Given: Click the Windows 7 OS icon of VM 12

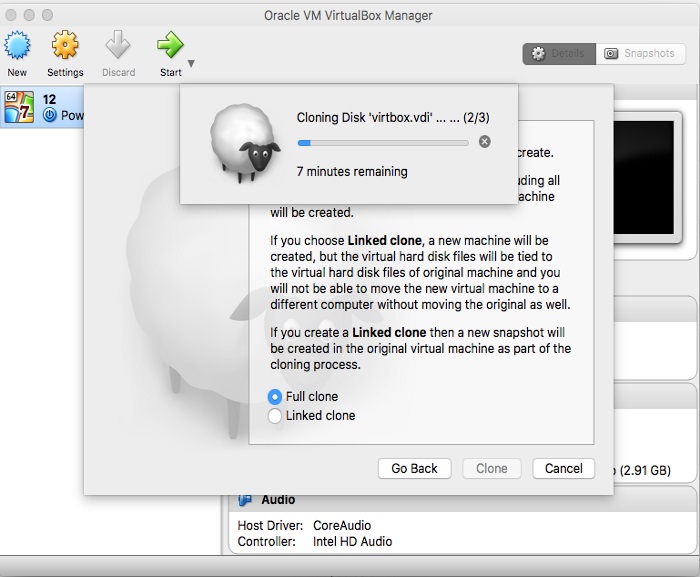Looking at the screenshot, I should [x=19, y=107].
